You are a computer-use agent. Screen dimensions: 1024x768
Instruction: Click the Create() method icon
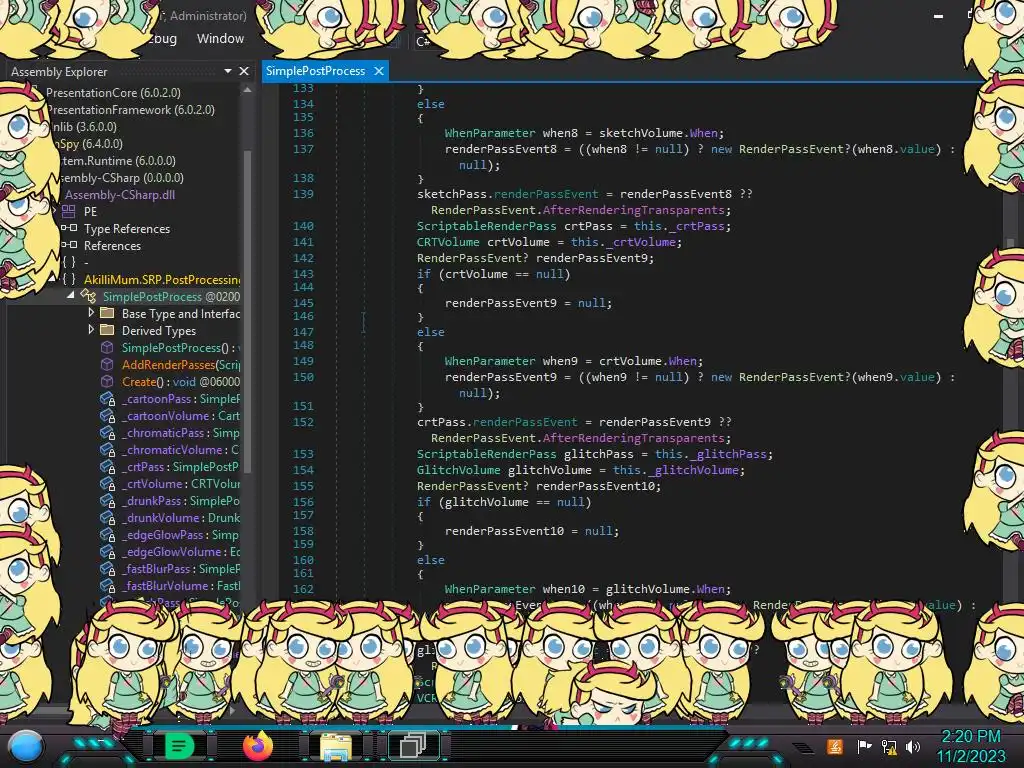coord(107,381)
